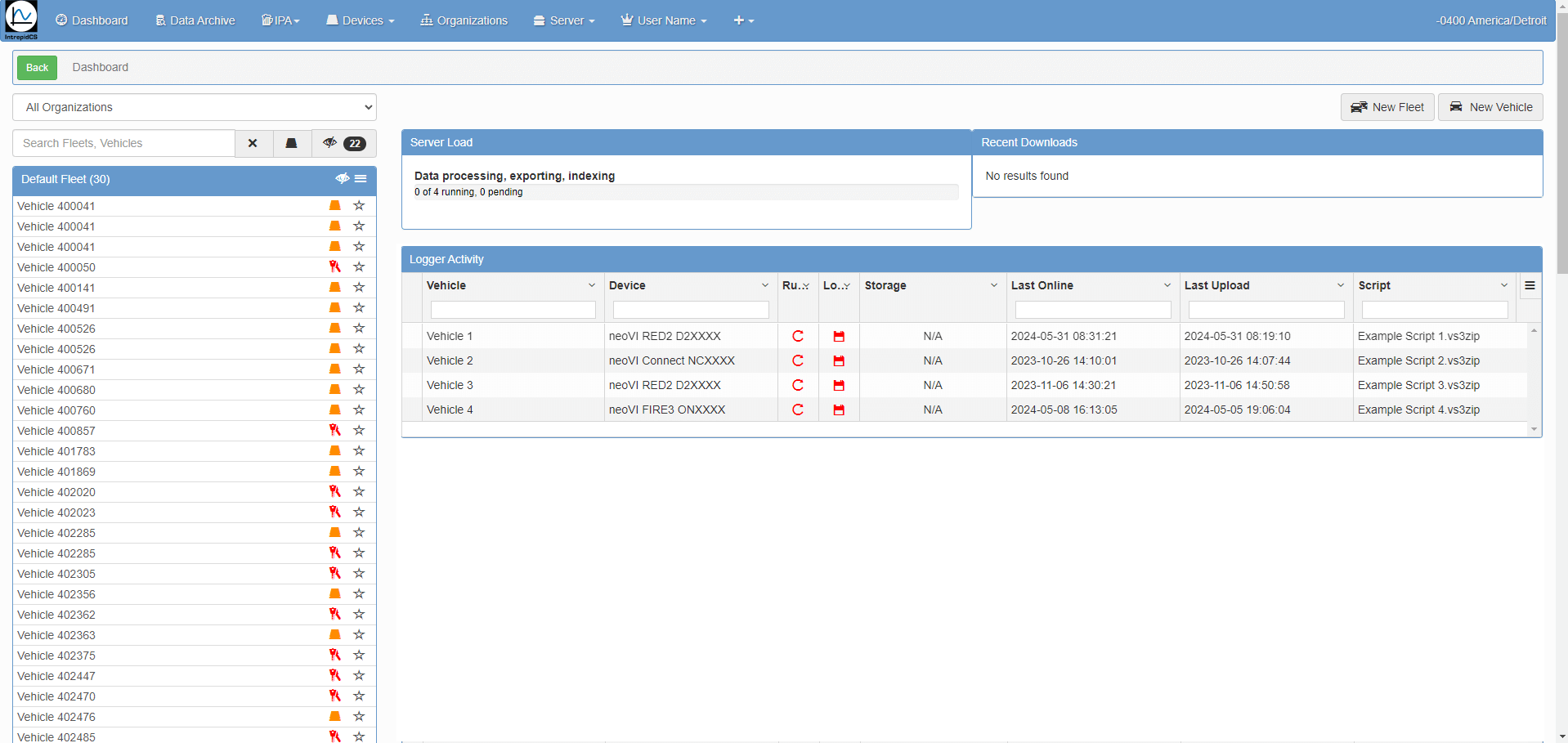This screenshot has height=743, width=1568.
Task: Click the orange status icon for Vehicle 401783
Action: coord(334,450)
